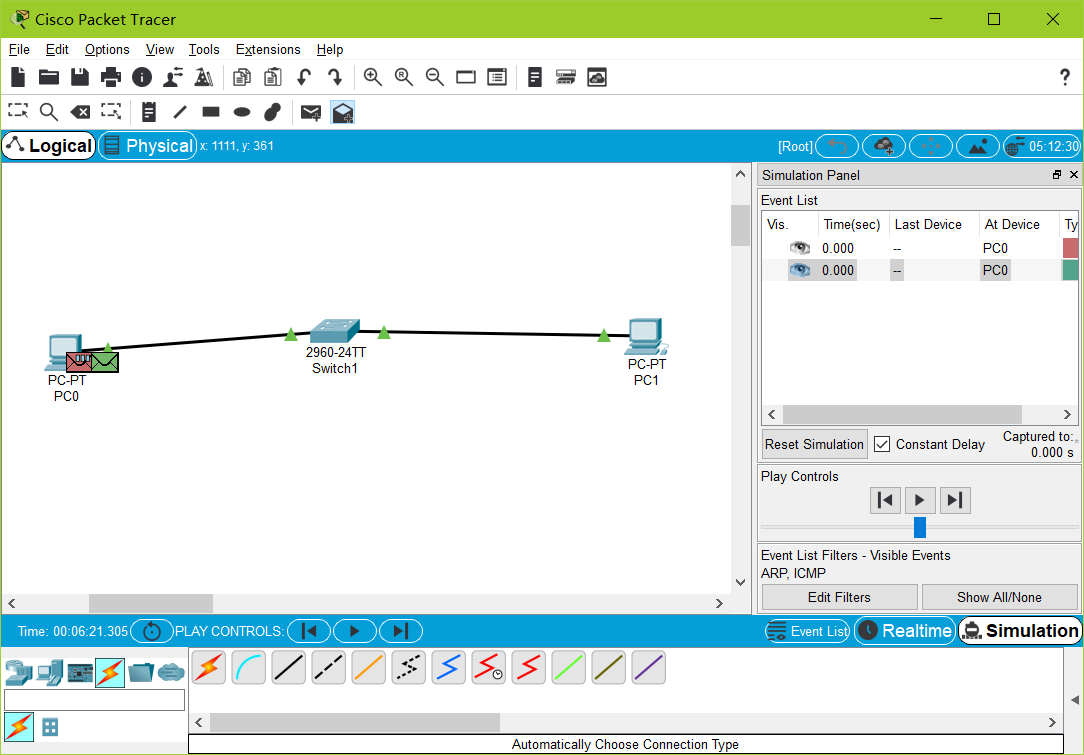
Task: Click the Copy icon
Action: point(242,77)
